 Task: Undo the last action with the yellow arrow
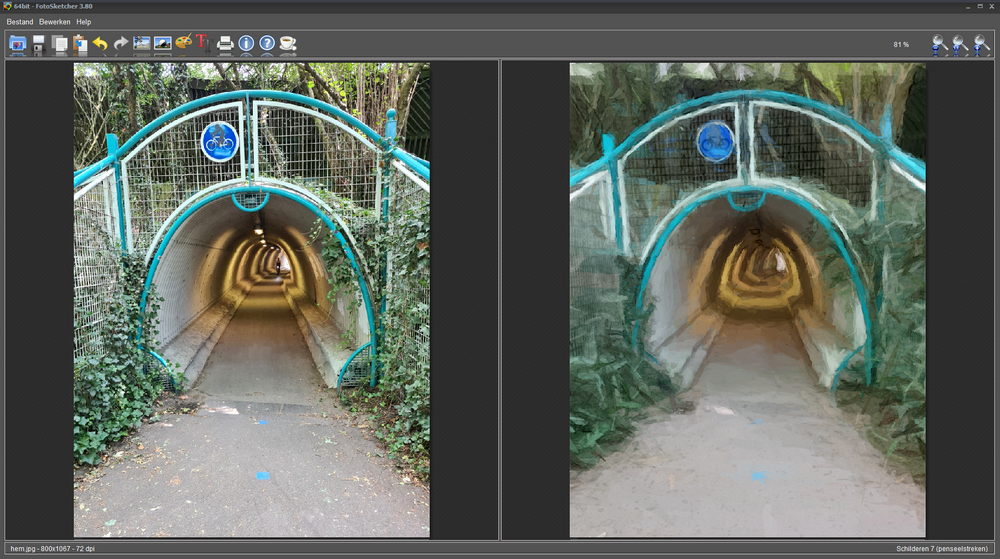(x=100, y=44)
